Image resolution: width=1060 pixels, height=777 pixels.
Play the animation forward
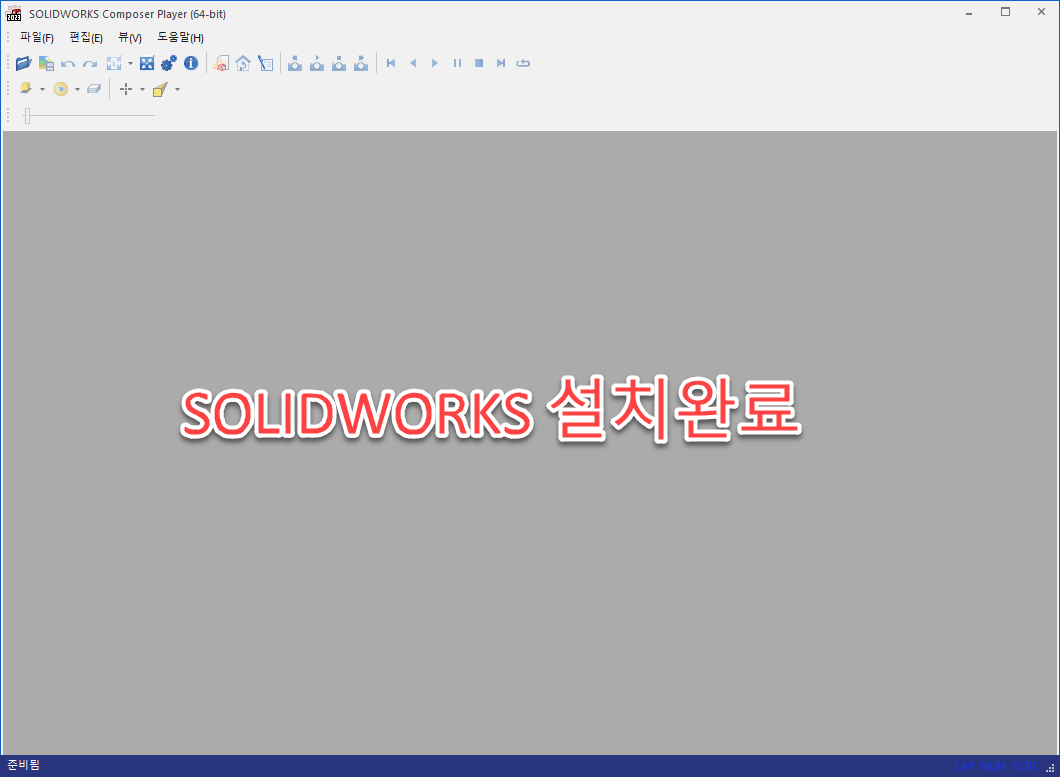click(435, 63)
